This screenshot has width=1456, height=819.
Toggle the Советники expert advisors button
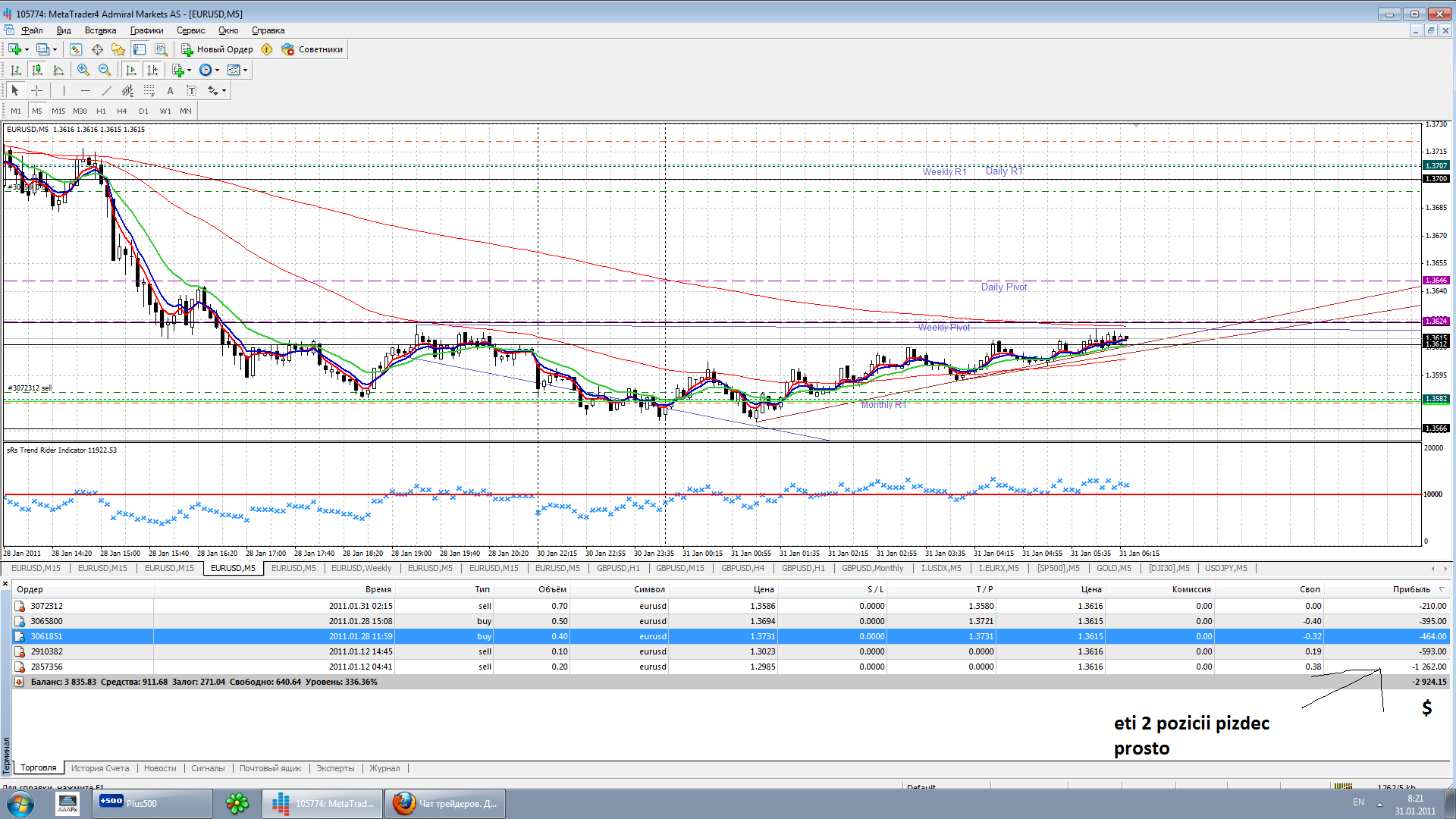coord(312,49)
